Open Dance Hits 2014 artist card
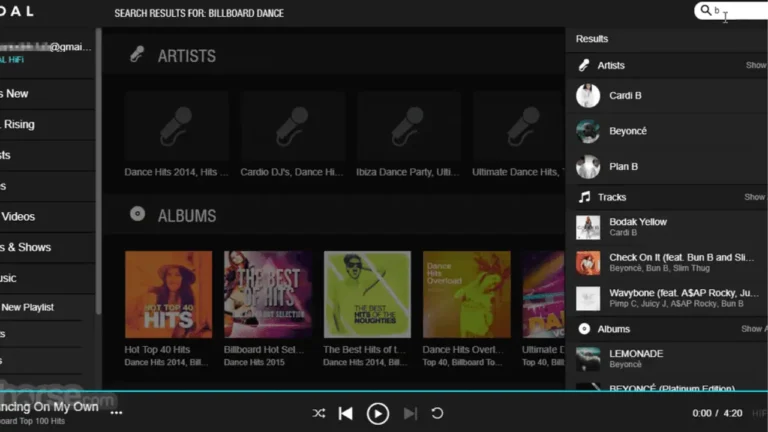This screenshot has height=432, width=768. (x=176, y=134)
